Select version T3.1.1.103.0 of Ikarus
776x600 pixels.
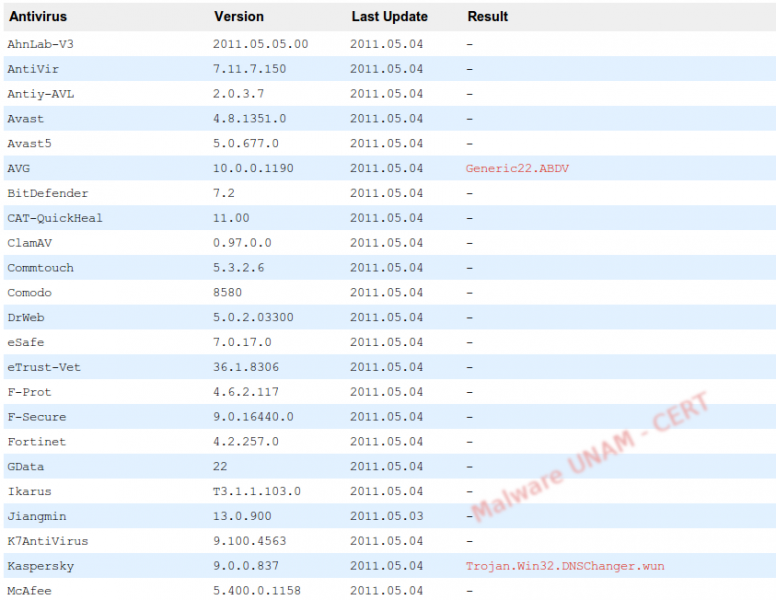257,492
